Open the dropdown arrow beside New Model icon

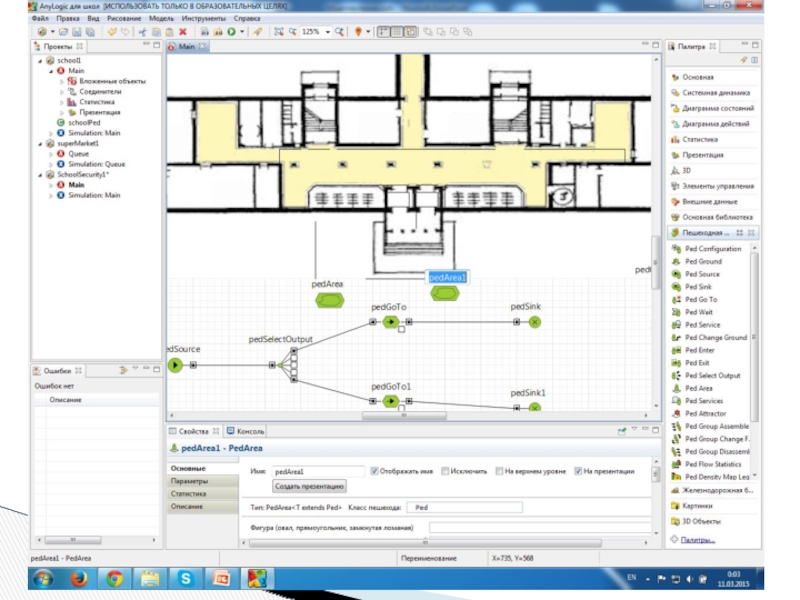(52, 32)
